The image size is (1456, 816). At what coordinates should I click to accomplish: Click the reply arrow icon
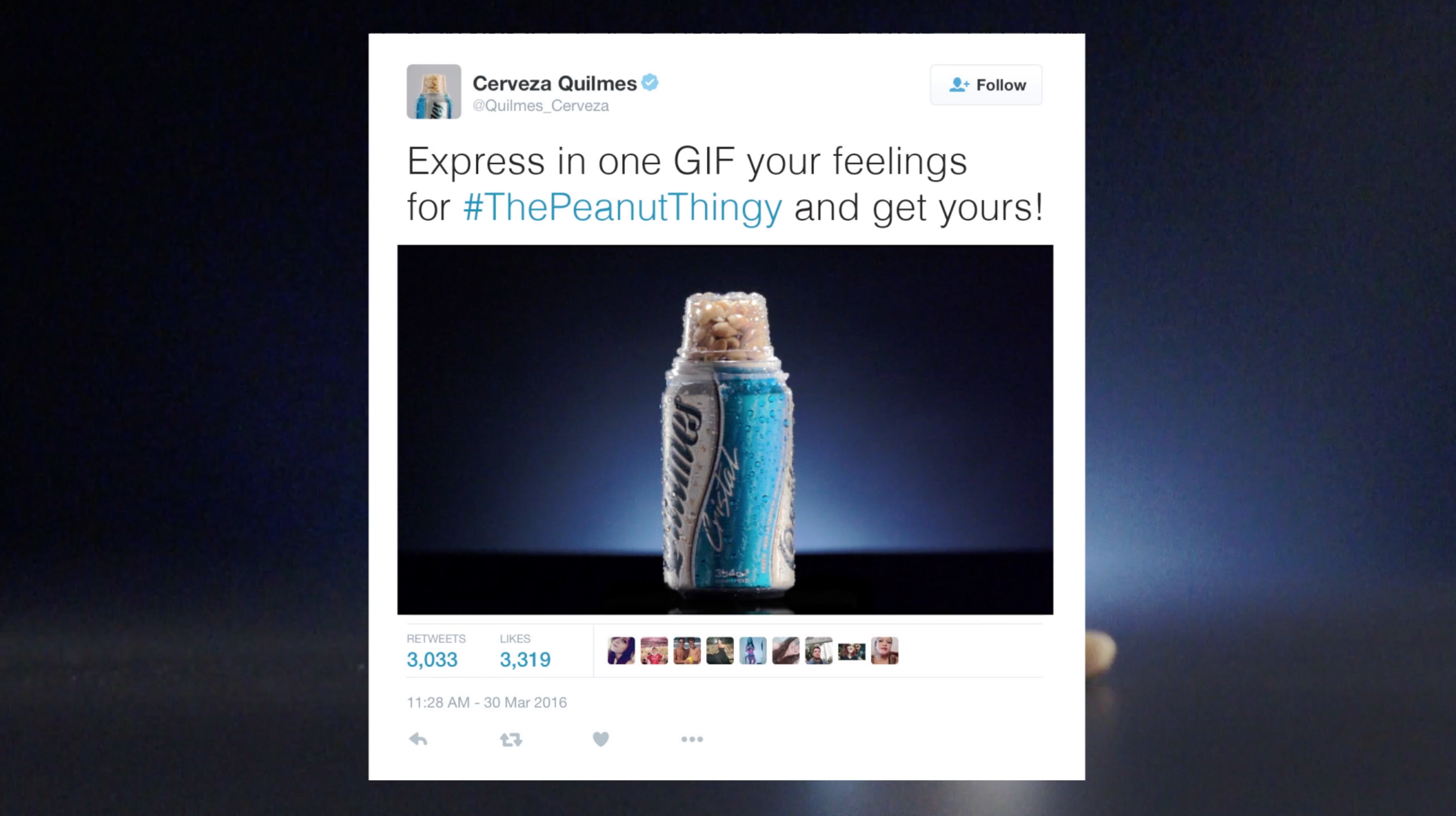click(418, 739)
